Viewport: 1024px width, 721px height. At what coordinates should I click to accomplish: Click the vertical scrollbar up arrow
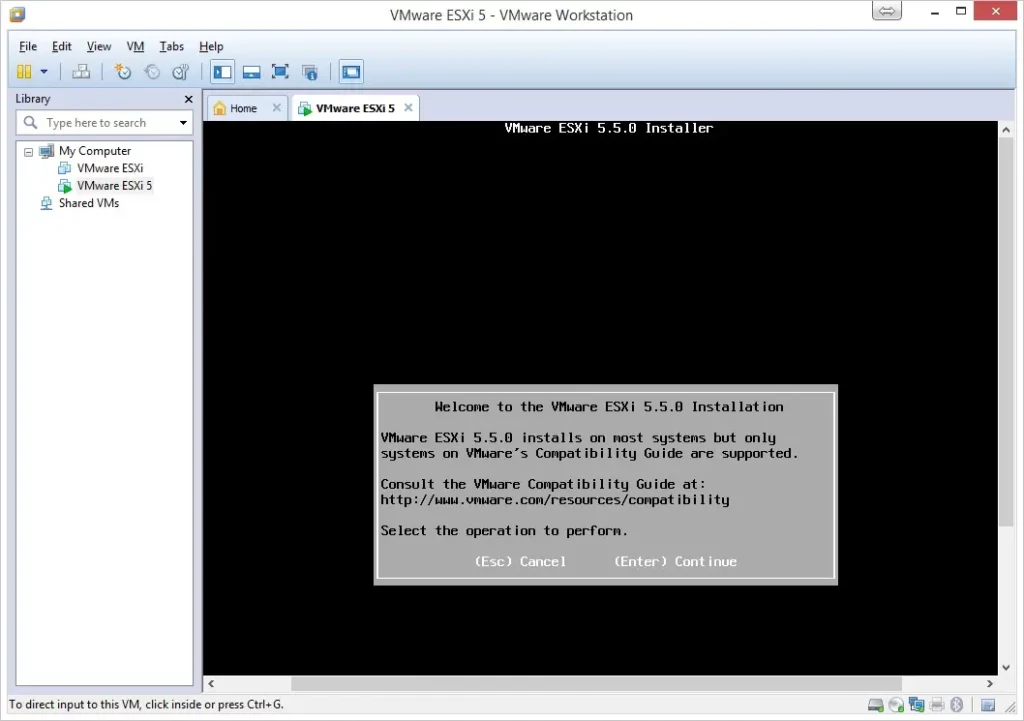[1006, 130]
